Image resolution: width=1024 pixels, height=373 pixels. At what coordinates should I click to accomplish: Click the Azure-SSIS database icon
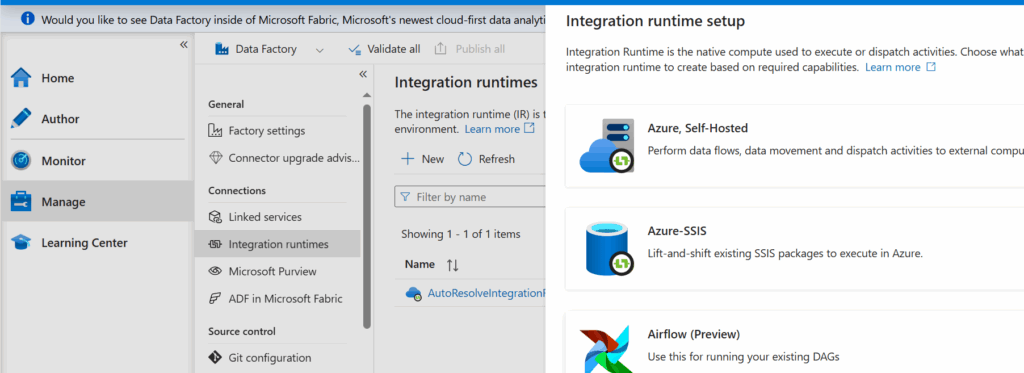[608, 249]
